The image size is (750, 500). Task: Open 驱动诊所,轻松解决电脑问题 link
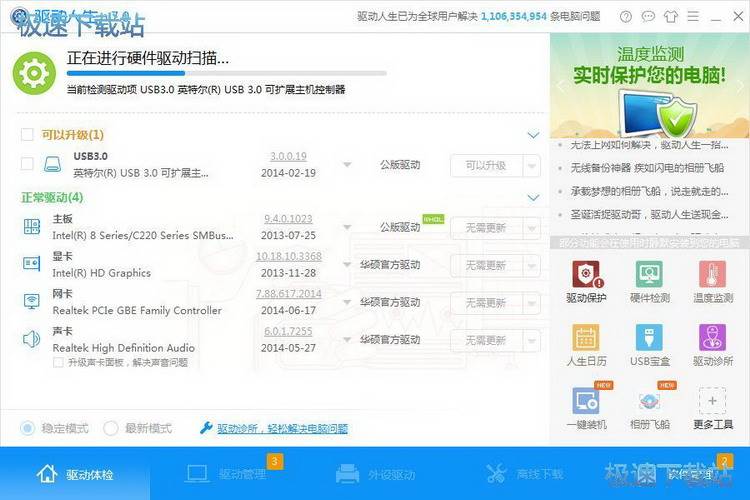282,428
